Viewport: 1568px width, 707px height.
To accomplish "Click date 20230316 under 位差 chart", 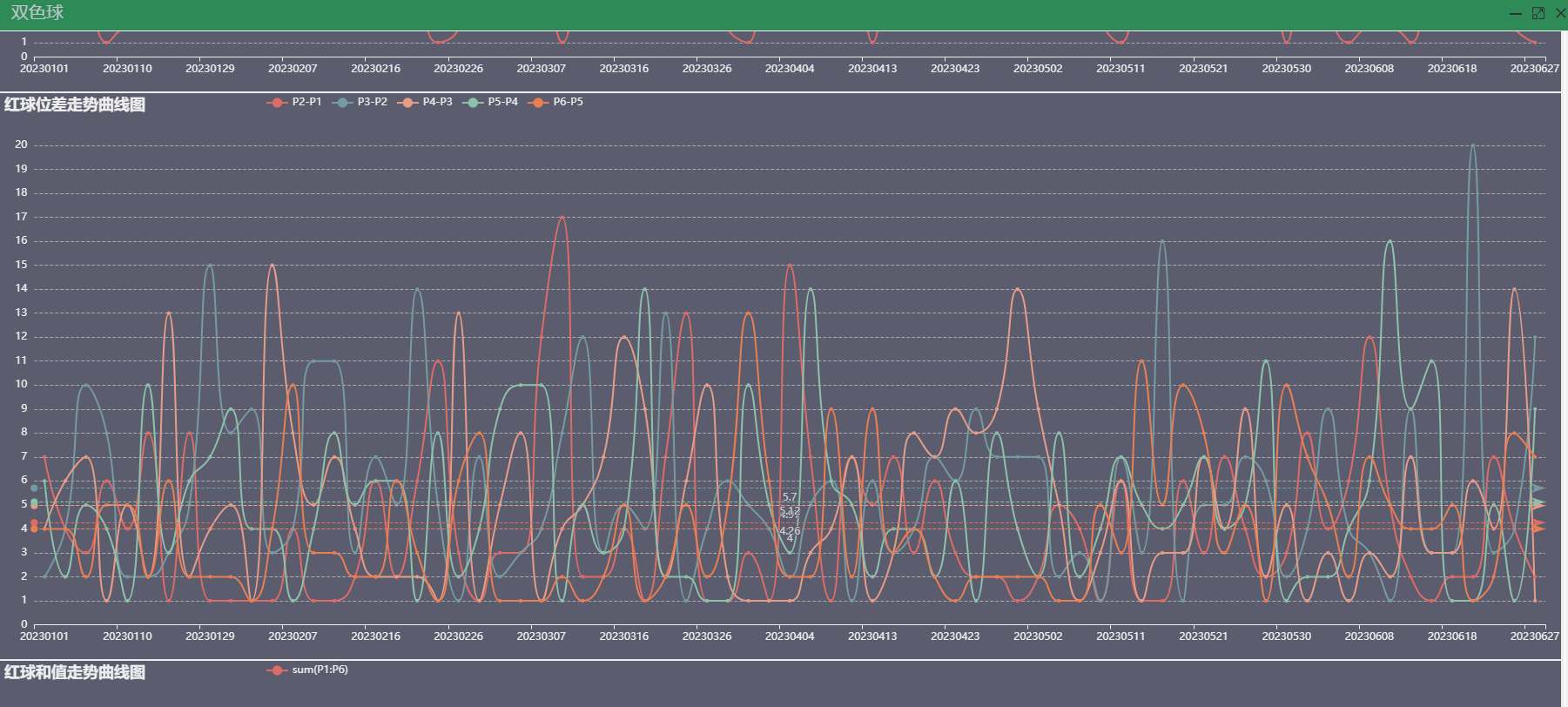I will 624,636.
